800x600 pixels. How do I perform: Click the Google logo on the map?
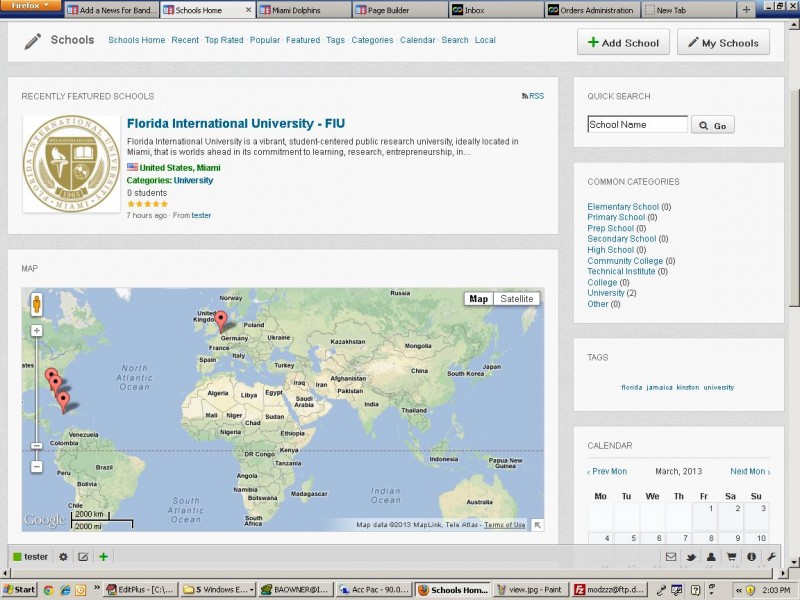tap(44, 520)
